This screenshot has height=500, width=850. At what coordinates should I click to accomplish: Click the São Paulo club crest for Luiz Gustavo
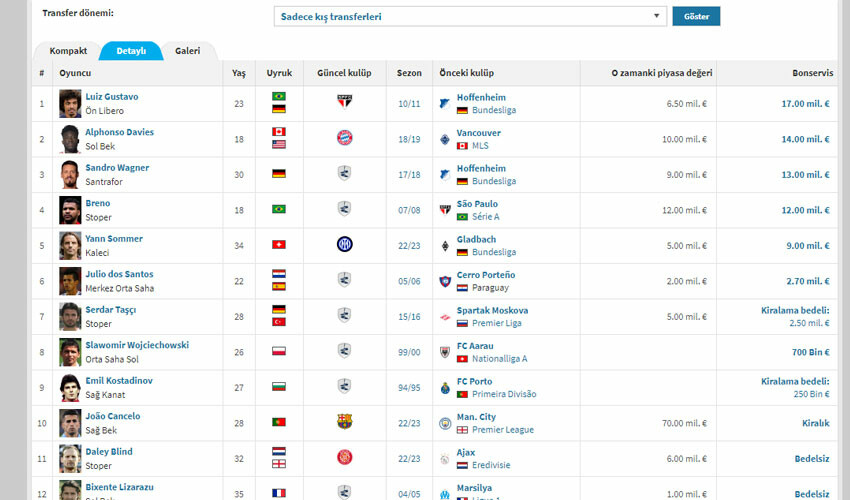(x=344, y=103)
